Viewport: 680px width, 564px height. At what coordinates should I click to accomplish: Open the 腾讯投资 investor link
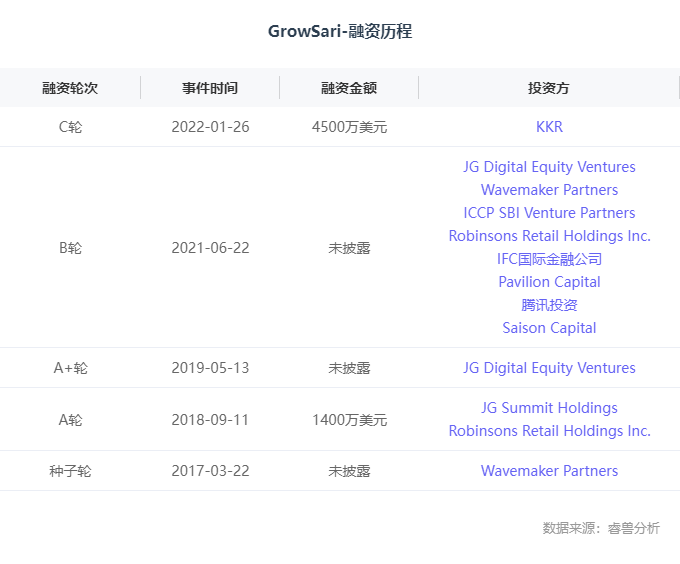(x=549, y=305)
